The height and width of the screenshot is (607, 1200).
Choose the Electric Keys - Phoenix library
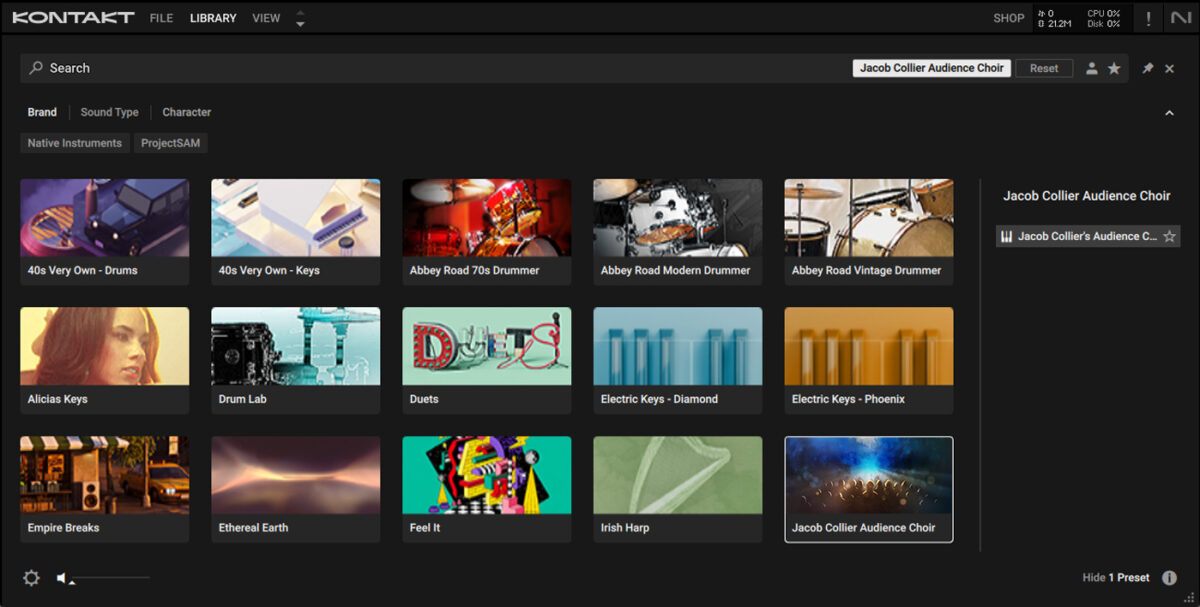pyautogui.click(x=869, y=361)
